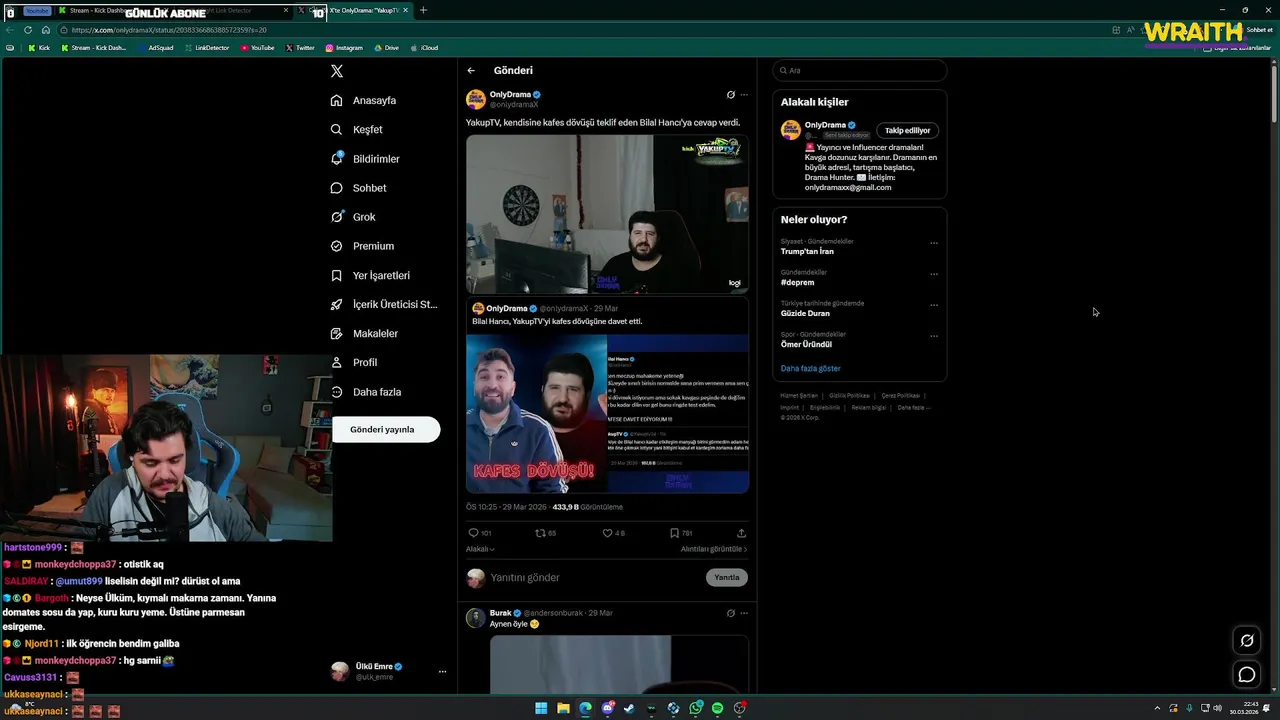
Task: Click Alıntıları görüntüle link
Action: (x=714, y=549)
